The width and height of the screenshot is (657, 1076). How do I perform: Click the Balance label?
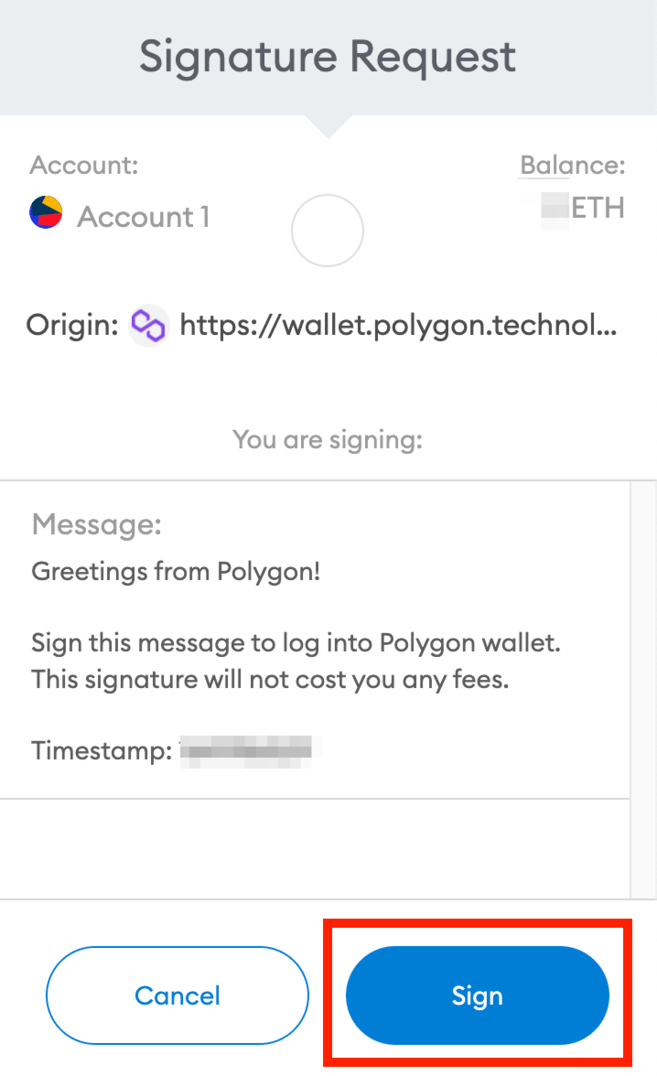tap(572, 165)
